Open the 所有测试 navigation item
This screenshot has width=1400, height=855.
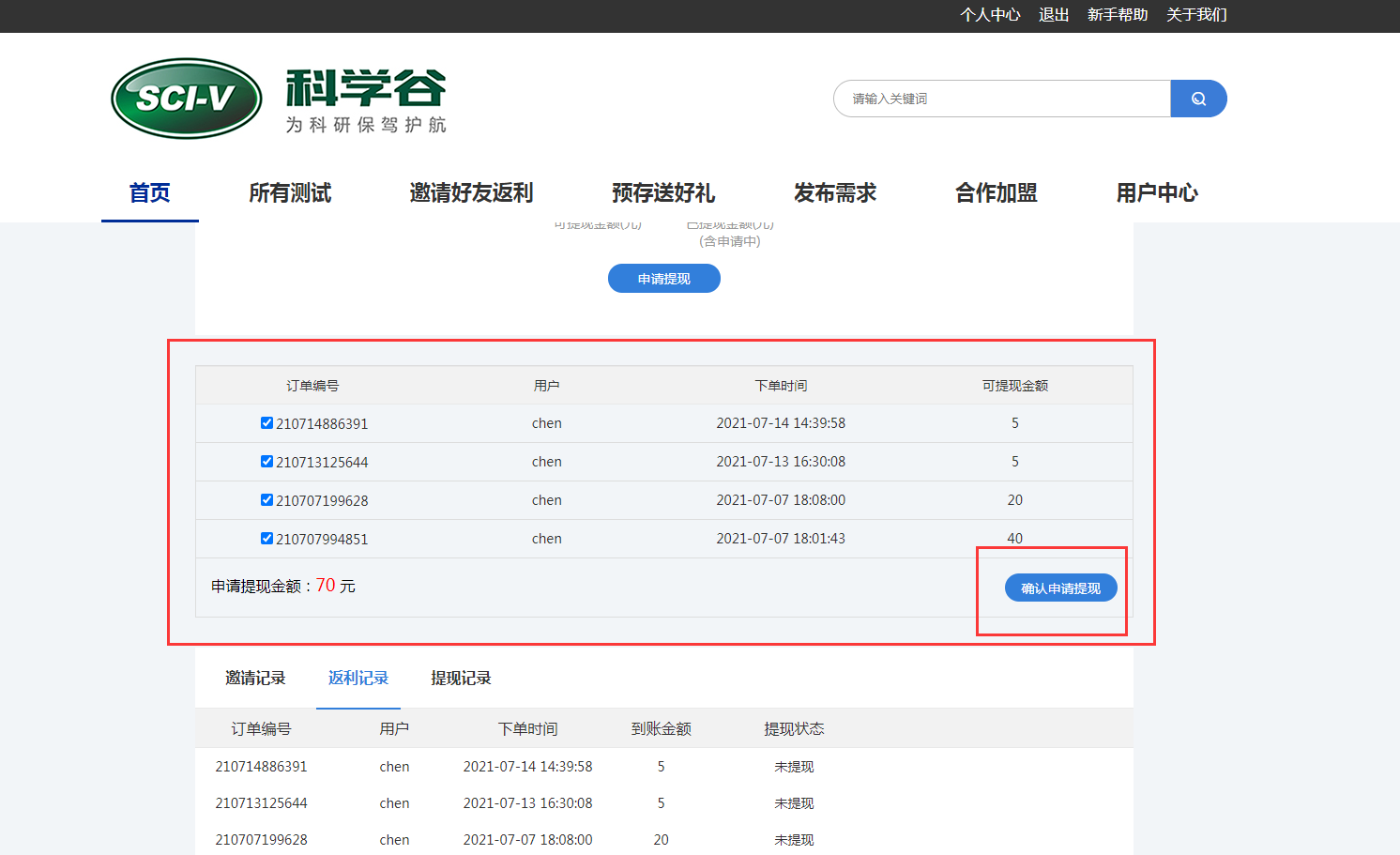tap(290, 193)
